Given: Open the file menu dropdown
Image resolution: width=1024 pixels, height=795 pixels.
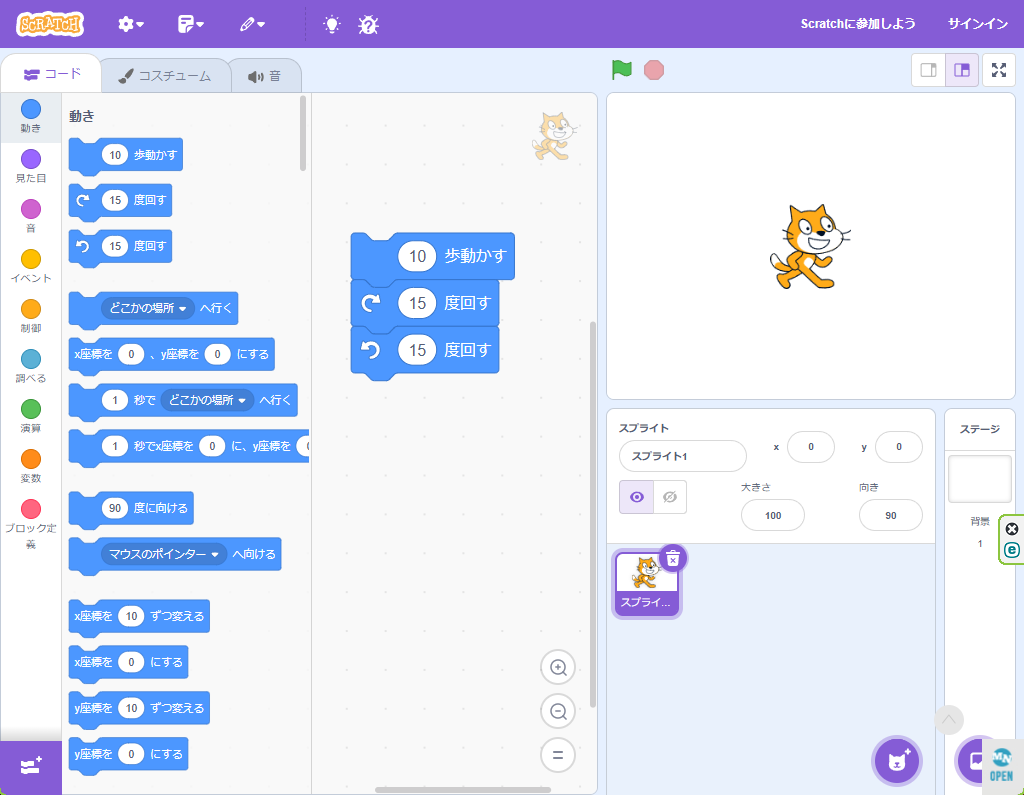Looking at the screenshot, I should click(191, 24).
